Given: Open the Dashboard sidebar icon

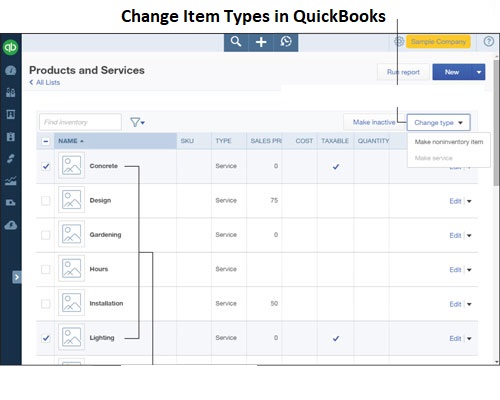Looking at the screenshot, I should pyautogui.click(x=11, y=70).
